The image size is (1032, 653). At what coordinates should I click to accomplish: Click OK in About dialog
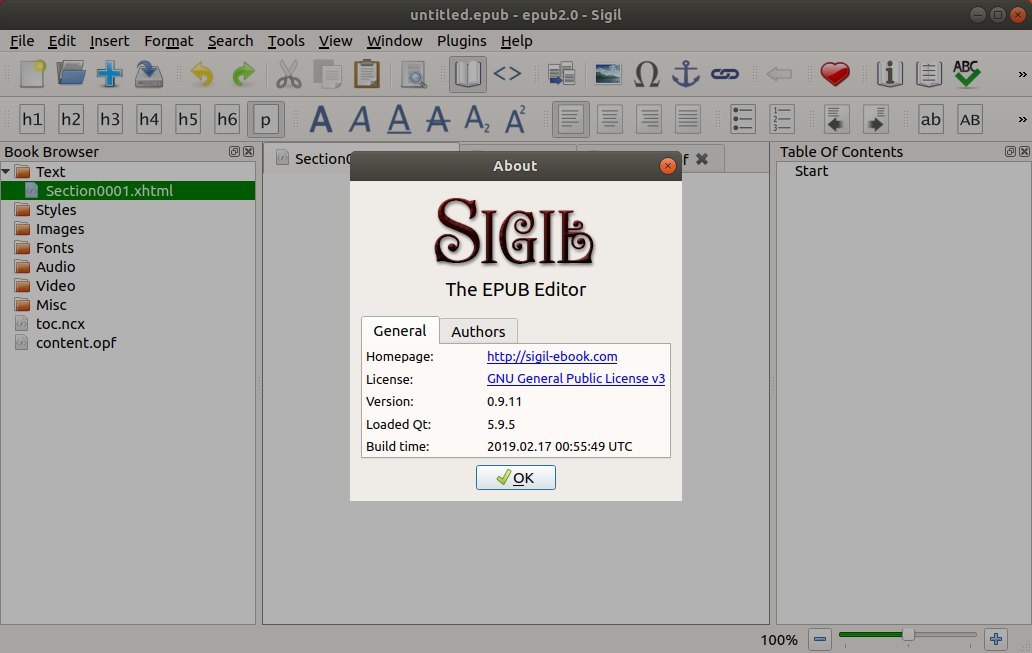point(515,478)
